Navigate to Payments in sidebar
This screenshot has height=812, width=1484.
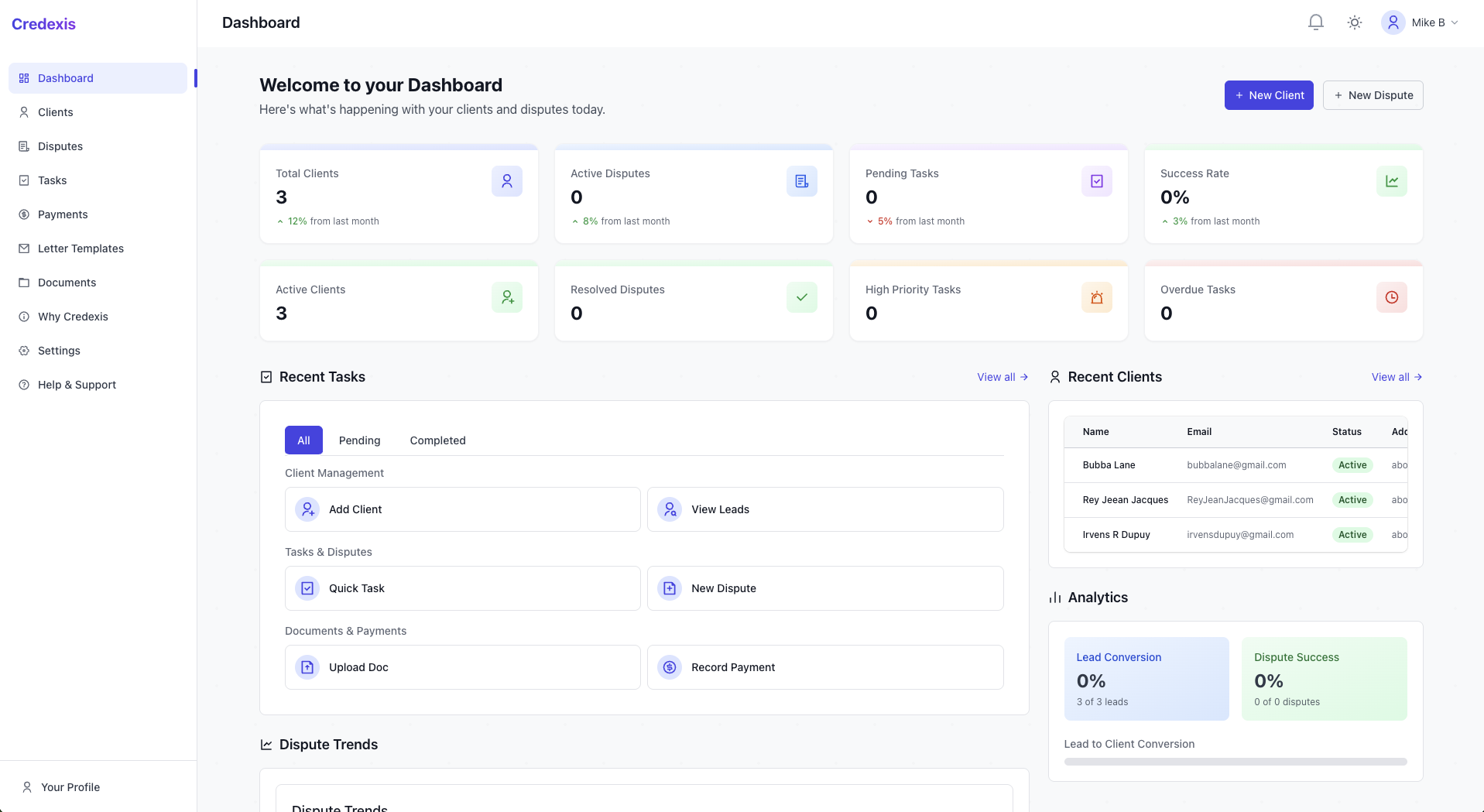coord(98,214)
